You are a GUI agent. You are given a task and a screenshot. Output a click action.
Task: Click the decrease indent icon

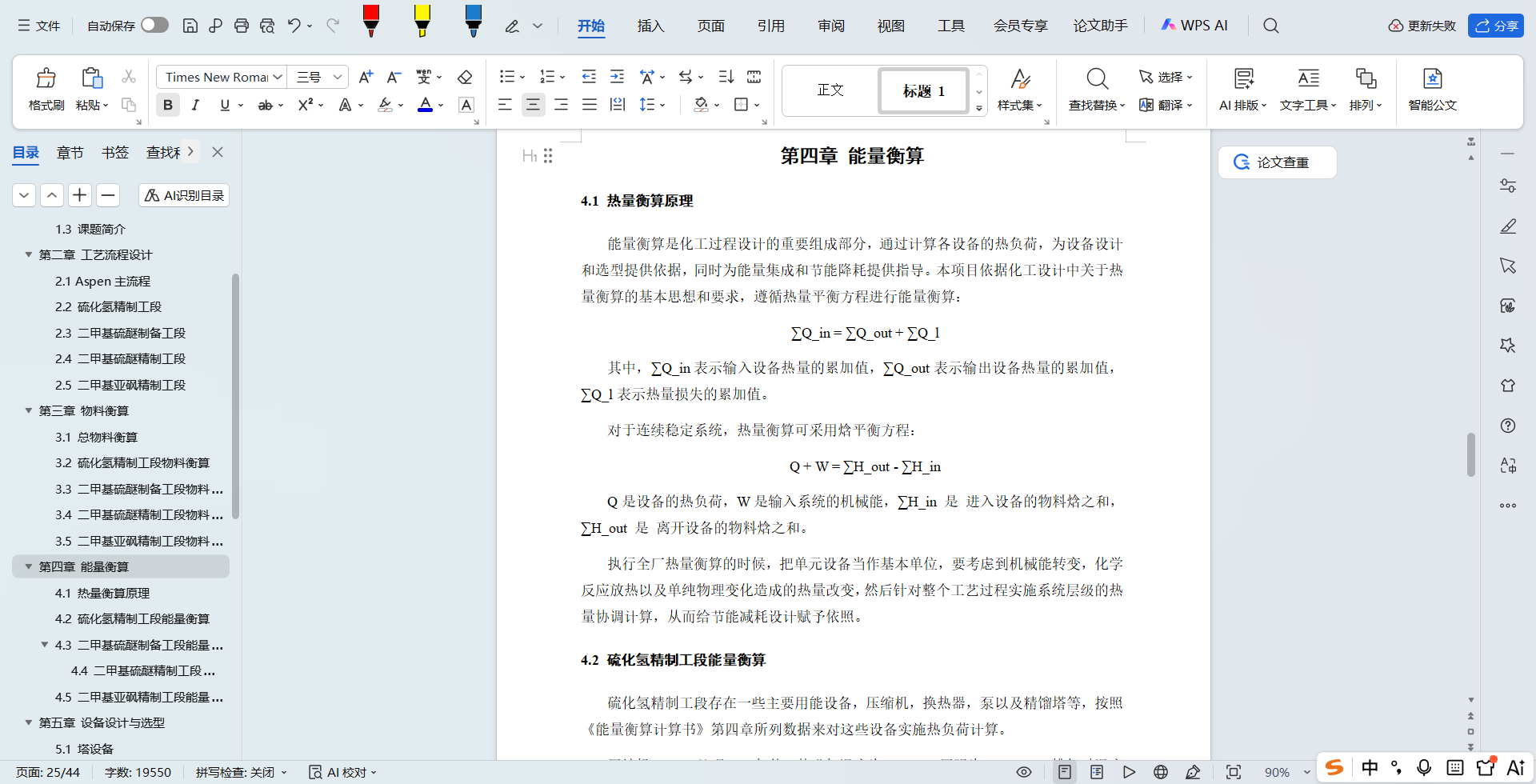click(x=589, y=77)
